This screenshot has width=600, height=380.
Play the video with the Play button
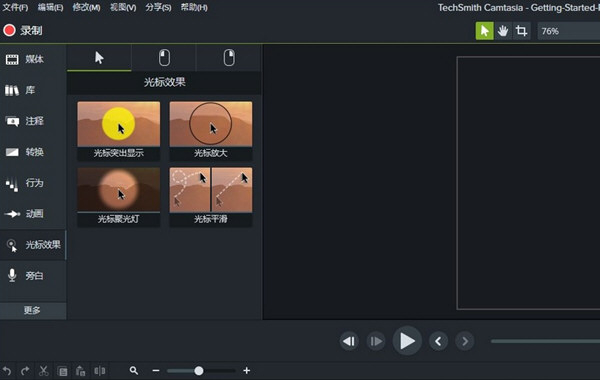[407, 341]
